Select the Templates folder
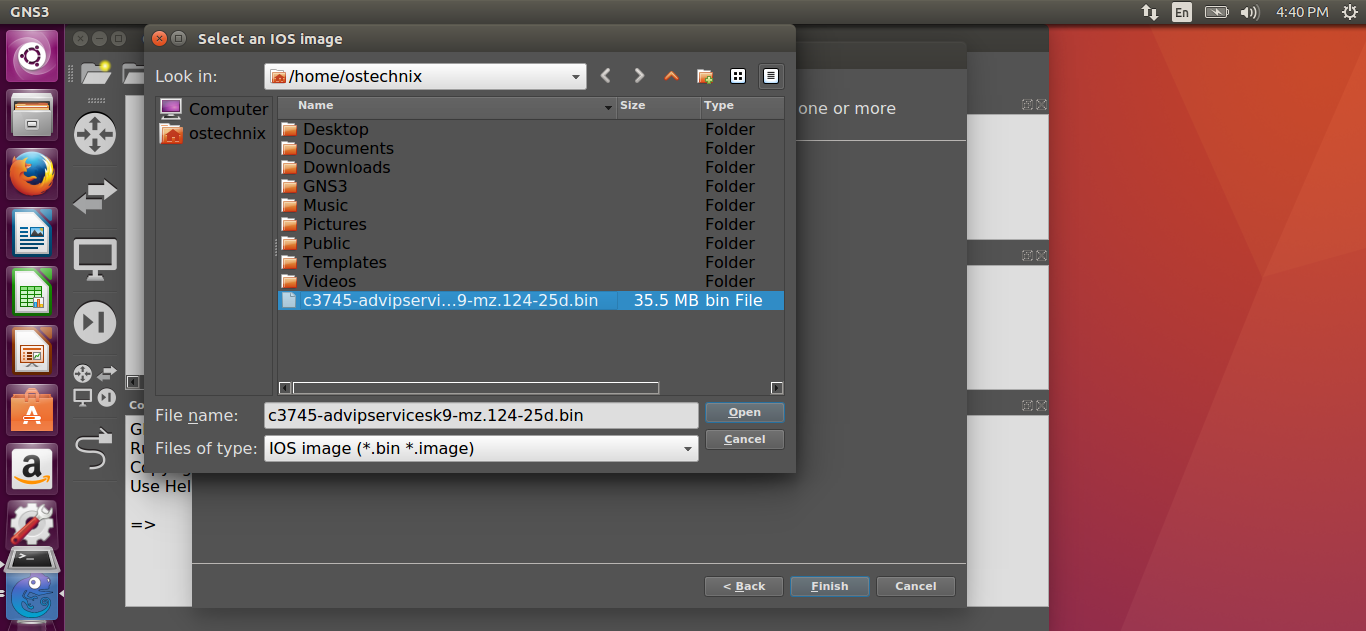The height and width of the screenshot is (631, 1366). 530,262
